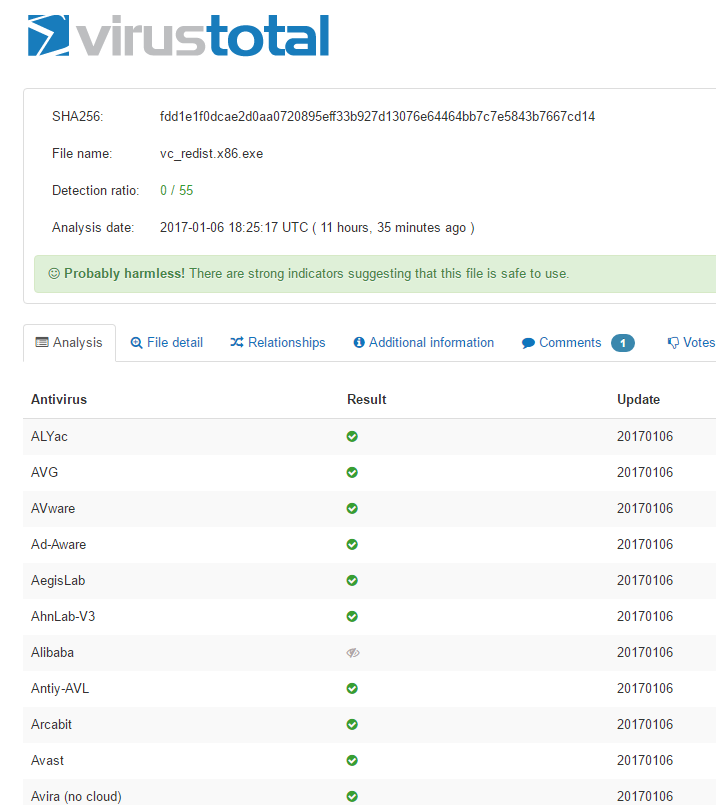Click the Result column header
Image resolution: width=716 pixels, height=805 pixels.
pyautogui.click(x=366, y=399)
